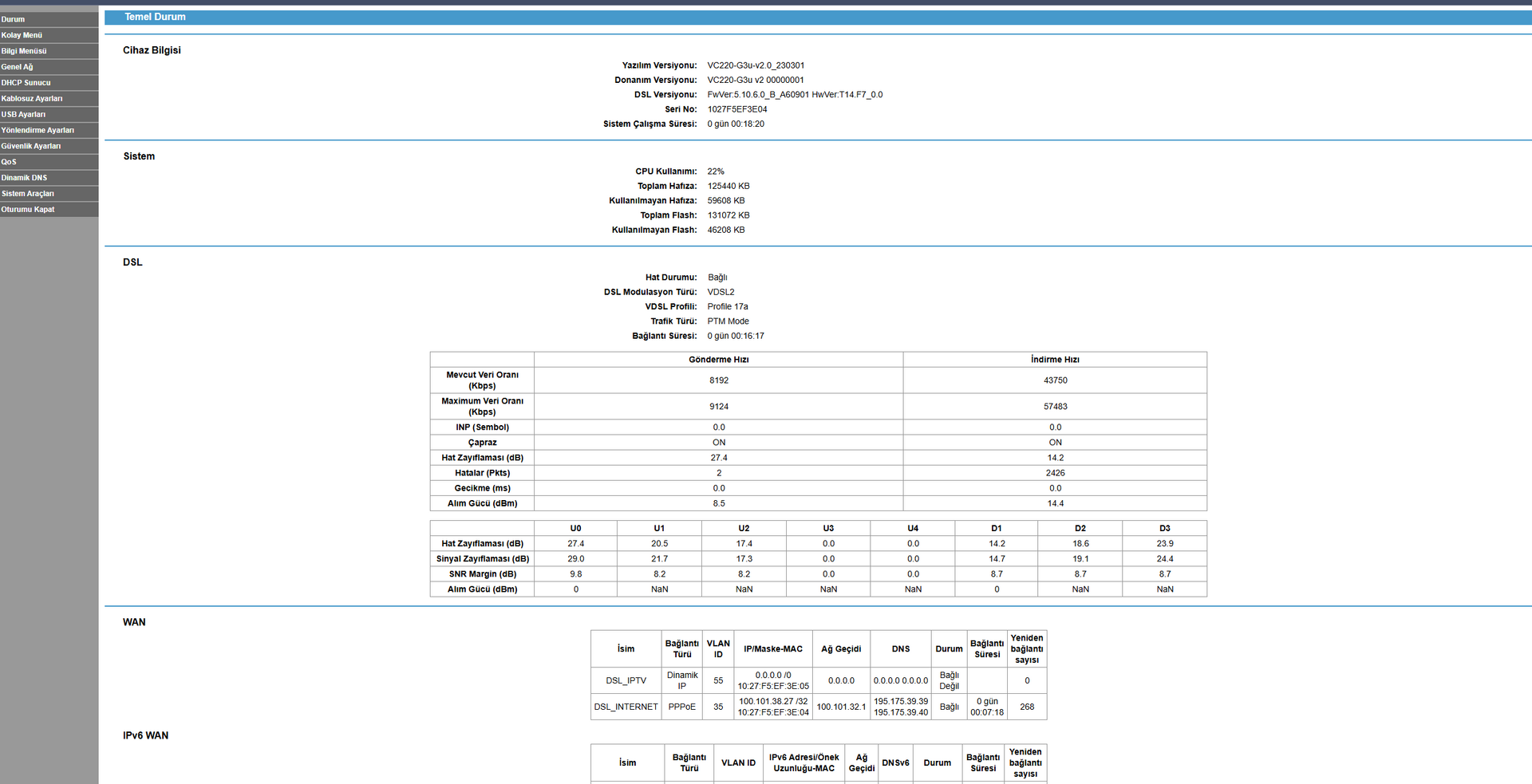1532x784 pixels.
Task: Select download error count 2426
Action: pos(1055,473)
